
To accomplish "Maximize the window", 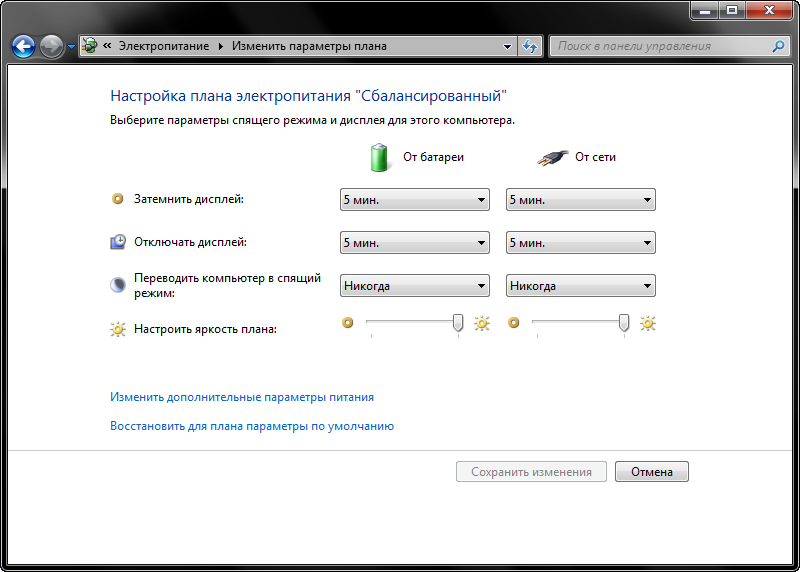I will point(732,10).
